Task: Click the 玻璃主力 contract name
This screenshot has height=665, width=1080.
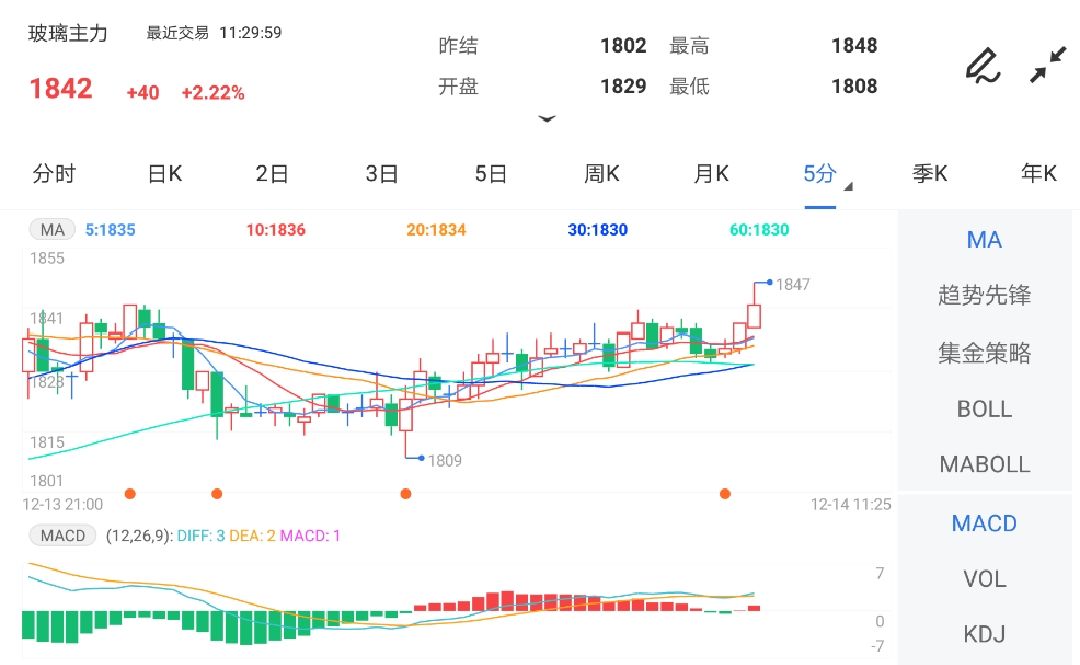Action: point(68,34)
